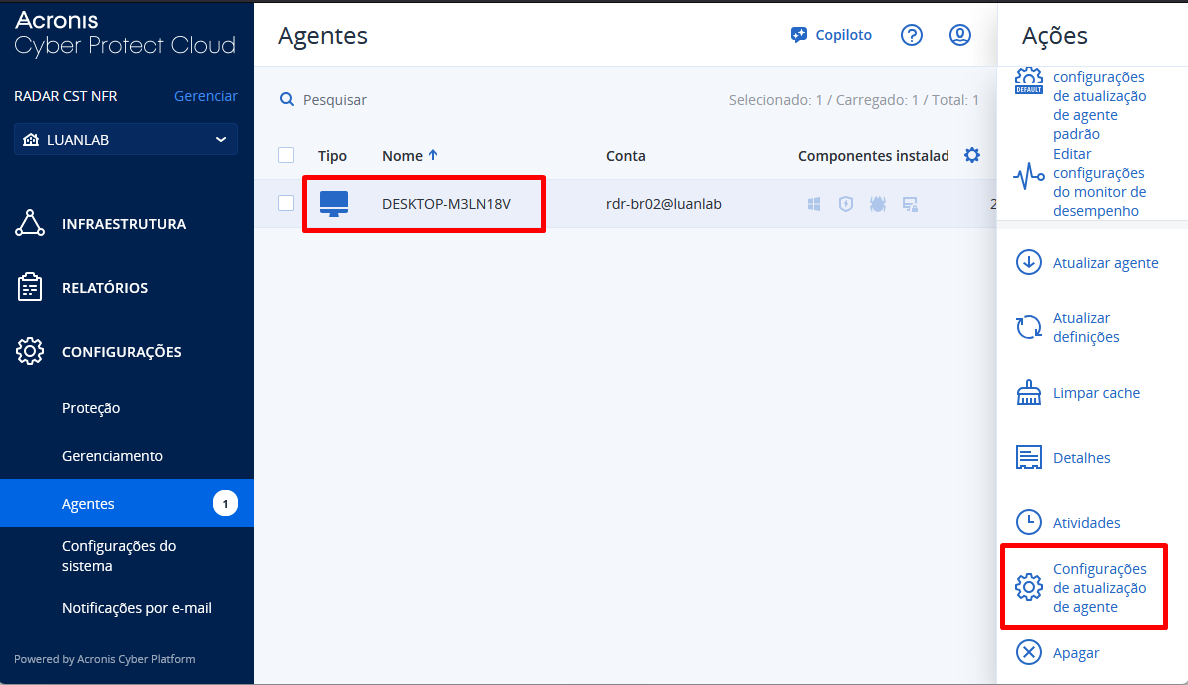Viewport: 1188px width, 685px height.
Task: Click the Gerenciar link
Action: (205, 96)
